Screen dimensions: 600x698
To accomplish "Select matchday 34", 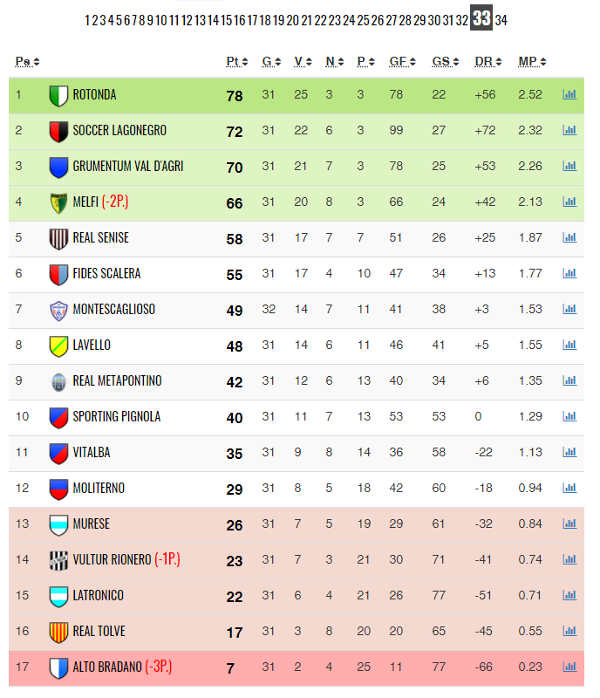I will coord(501,20).
